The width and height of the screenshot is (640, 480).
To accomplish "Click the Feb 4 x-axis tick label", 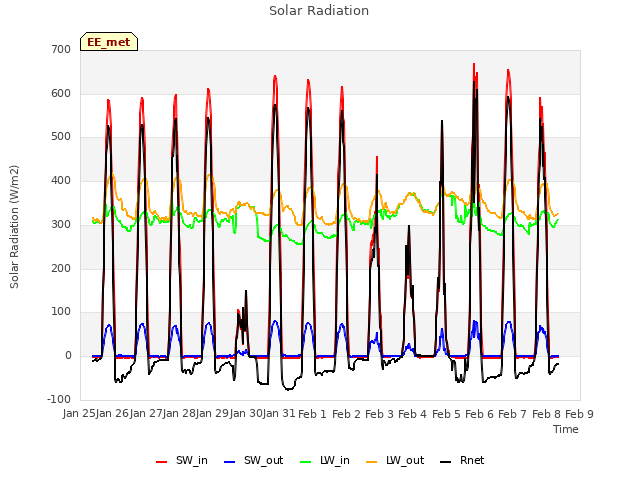I will [412, 414].
